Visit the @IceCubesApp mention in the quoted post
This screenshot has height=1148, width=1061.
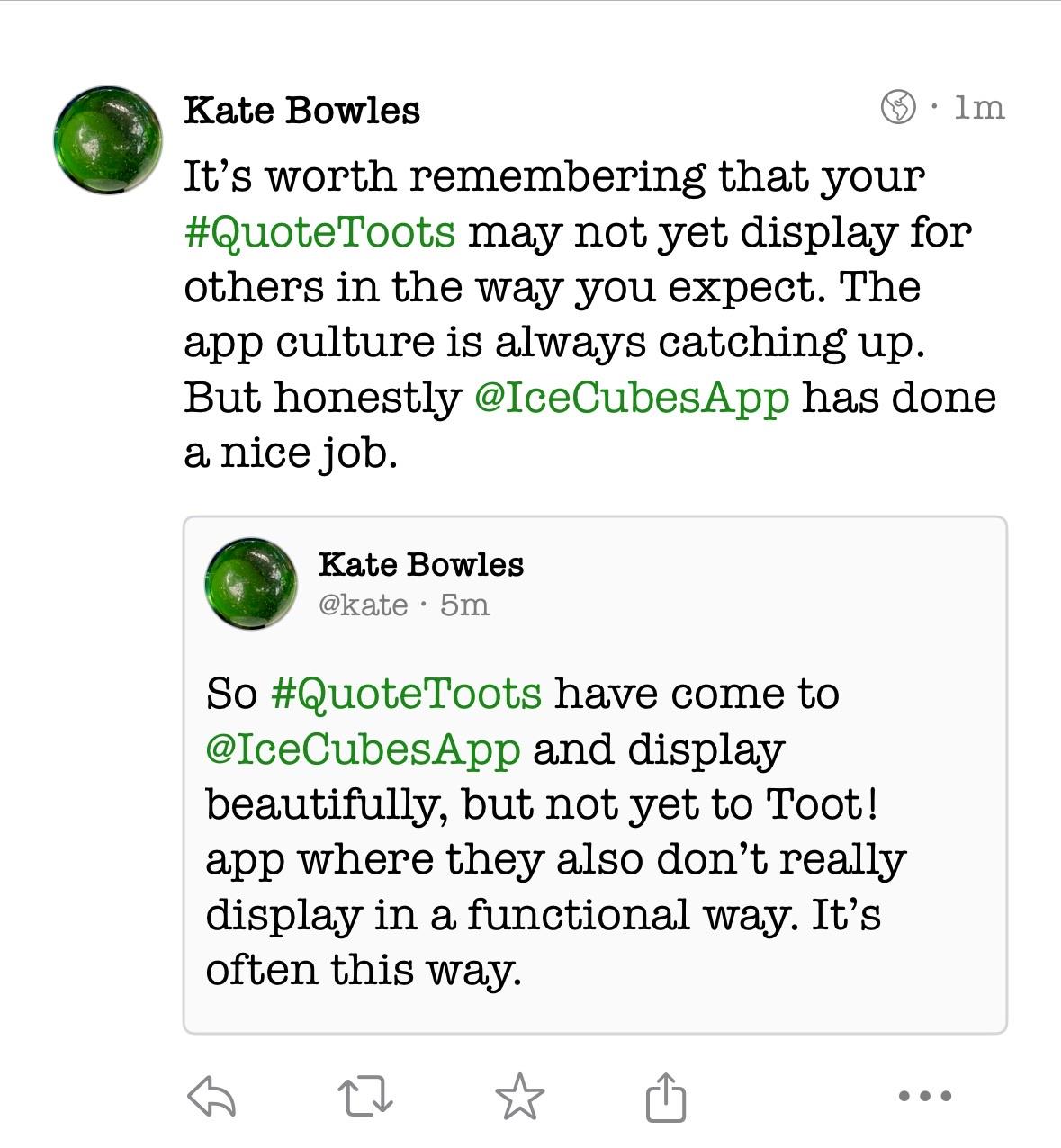point(364,749)
